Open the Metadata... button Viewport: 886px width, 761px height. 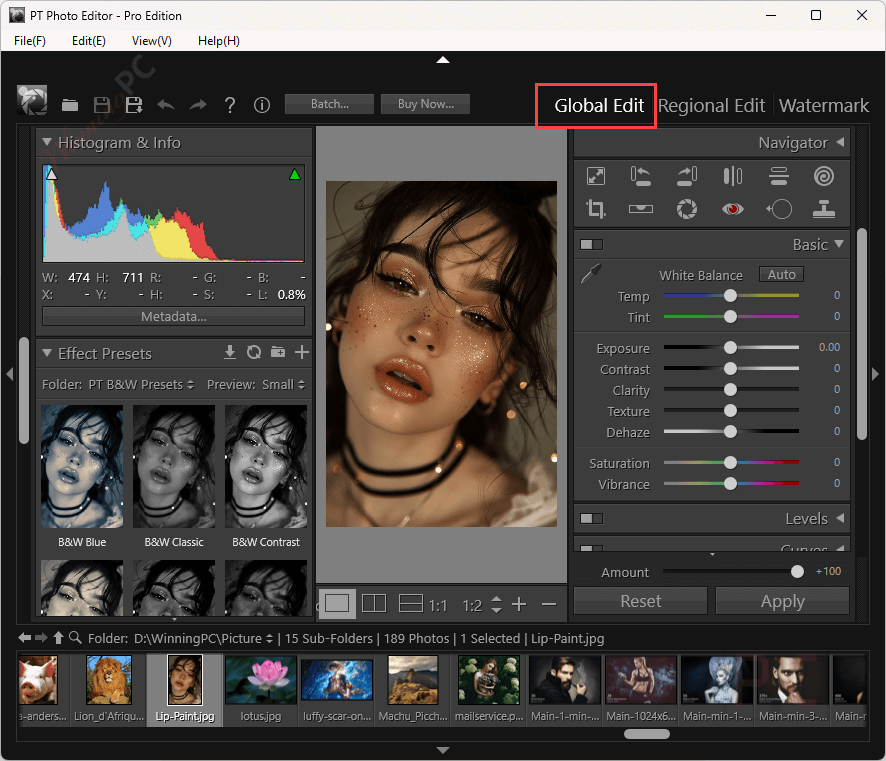point(173,316)
